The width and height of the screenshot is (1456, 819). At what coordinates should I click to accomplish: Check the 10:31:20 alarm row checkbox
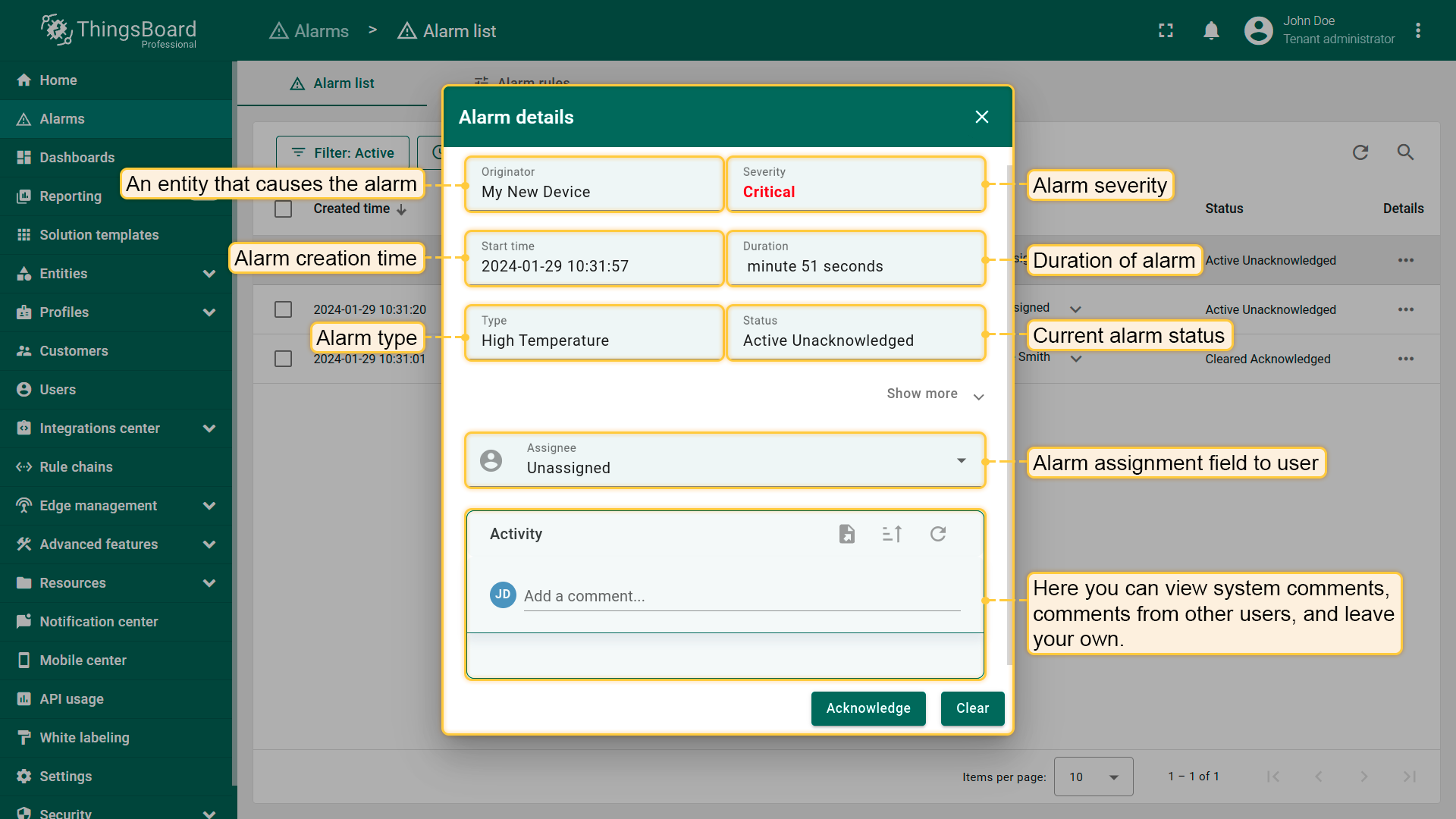click(283, 309)
